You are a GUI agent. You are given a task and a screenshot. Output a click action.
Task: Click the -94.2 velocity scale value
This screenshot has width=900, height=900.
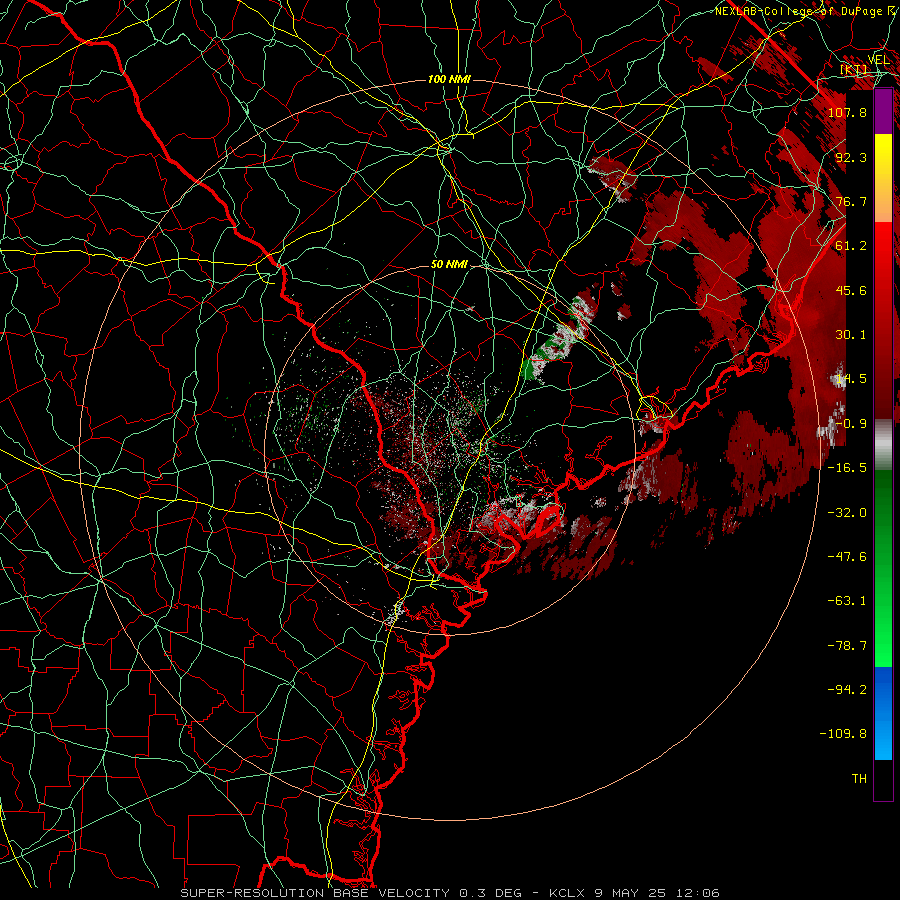point(847,690)
